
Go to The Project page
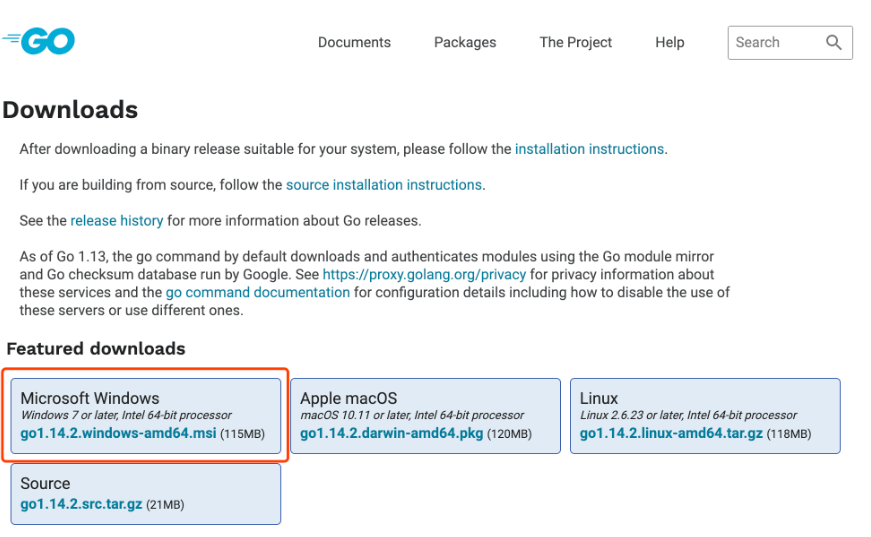click(576, 42)
